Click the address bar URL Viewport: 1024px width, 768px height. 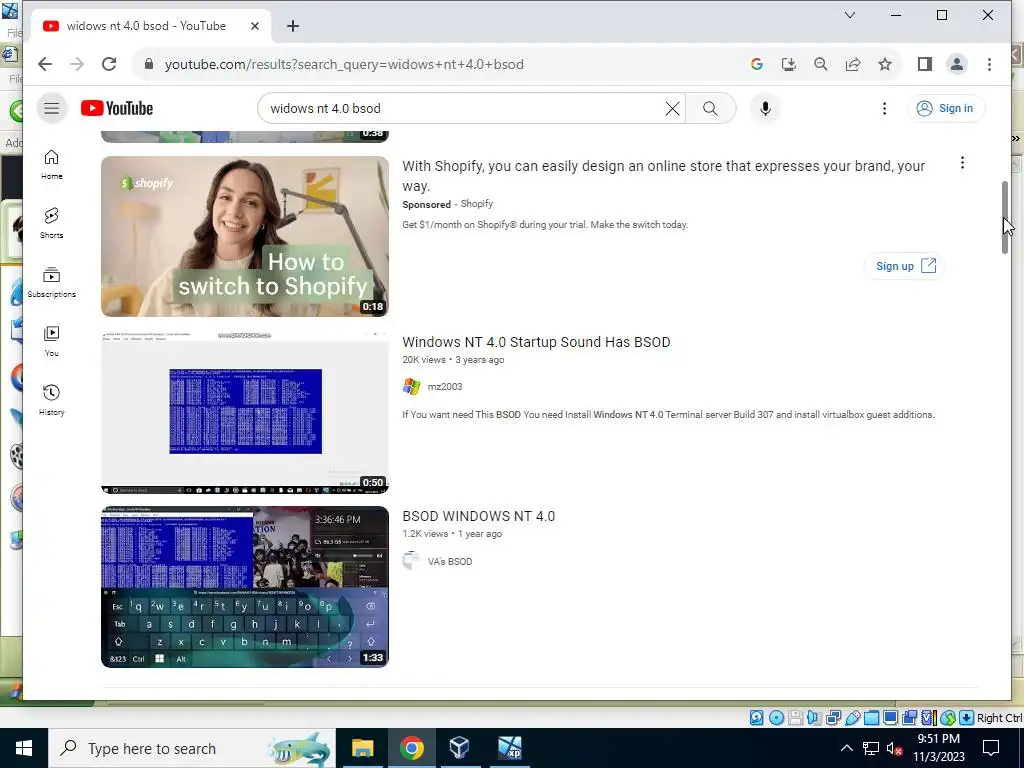344,65
